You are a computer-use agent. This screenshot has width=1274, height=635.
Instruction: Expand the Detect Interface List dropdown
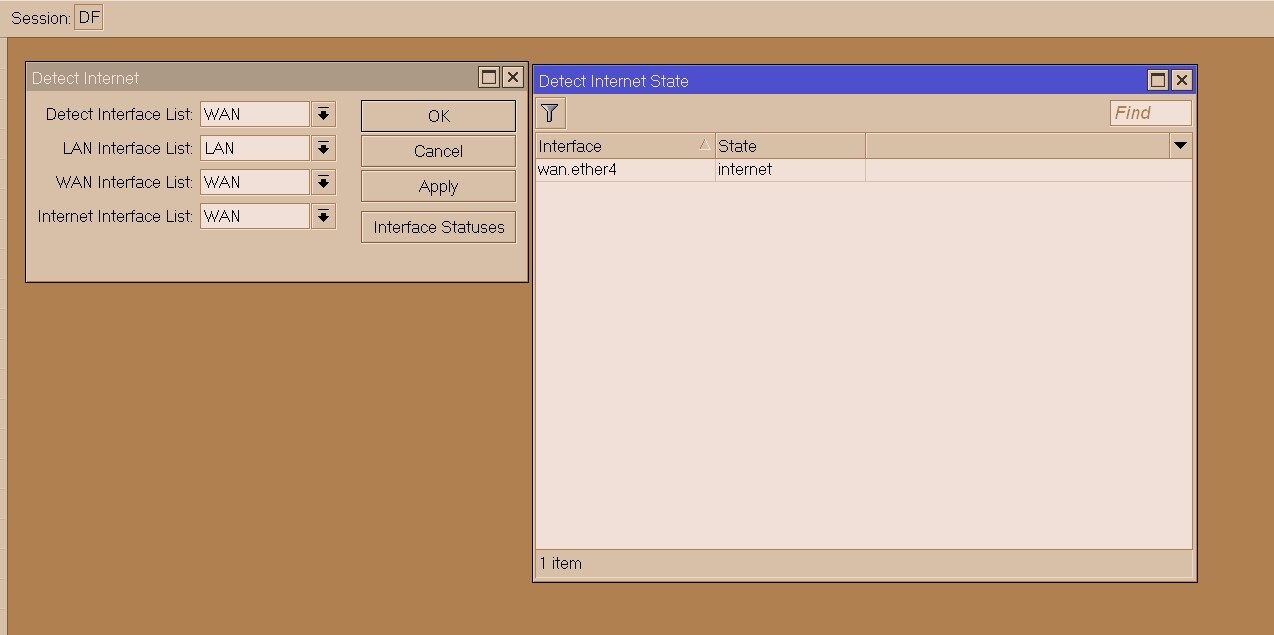coord(323,114)
